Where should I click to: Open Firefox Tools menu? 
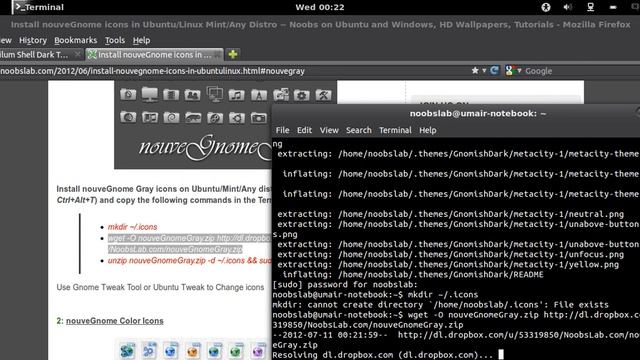click(x=115, y=40)
